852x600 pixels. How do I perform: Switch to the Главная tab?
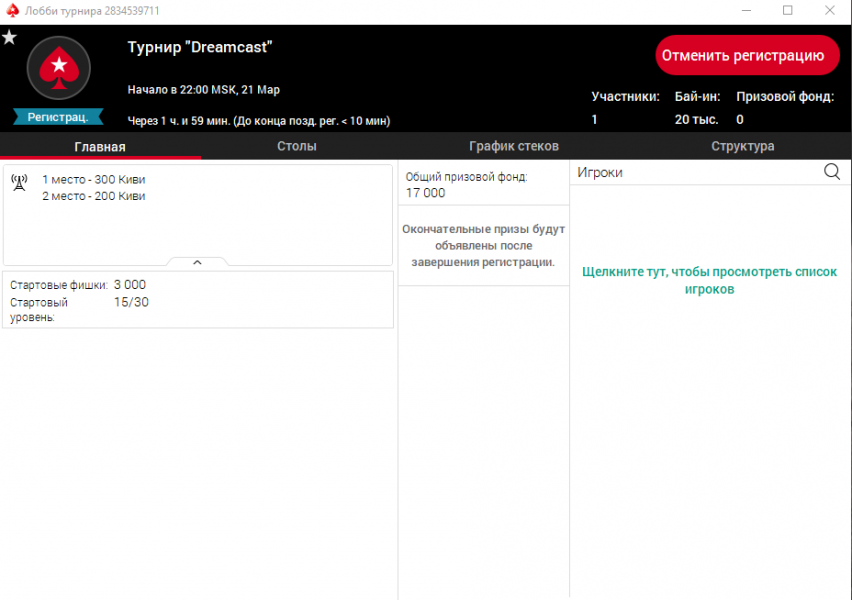point(100,146)
